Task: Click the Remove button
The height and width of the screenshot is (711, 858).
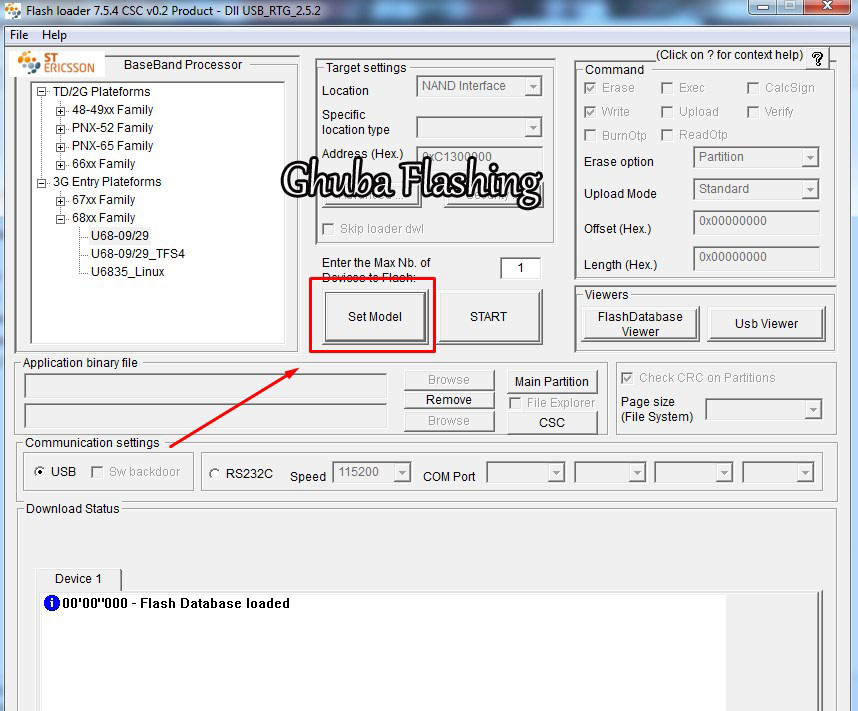Action: click(449, 400)
